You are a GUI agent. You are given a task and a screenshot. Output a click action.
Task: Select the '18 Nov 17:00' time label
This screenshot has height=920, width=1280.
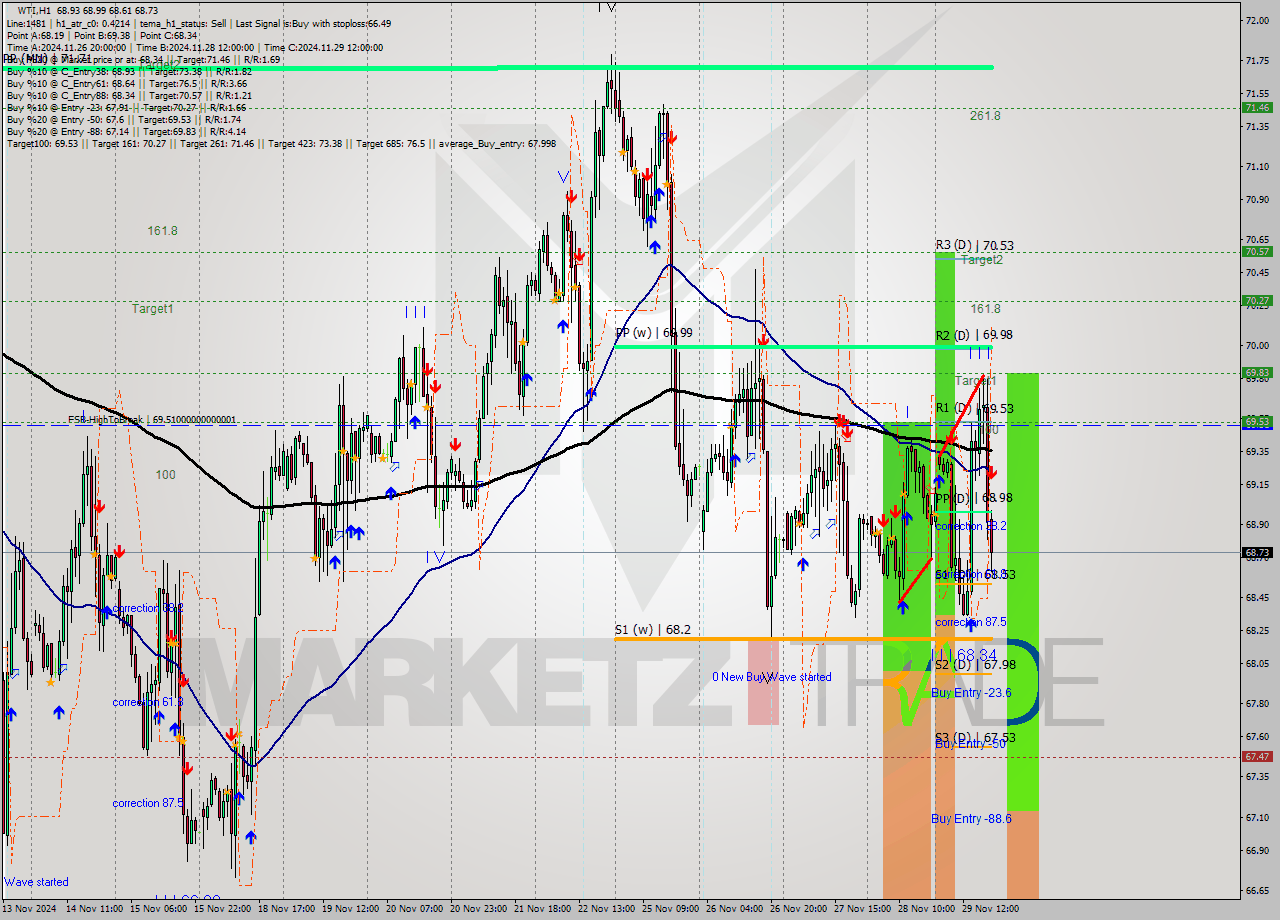(x=287, y=910)
